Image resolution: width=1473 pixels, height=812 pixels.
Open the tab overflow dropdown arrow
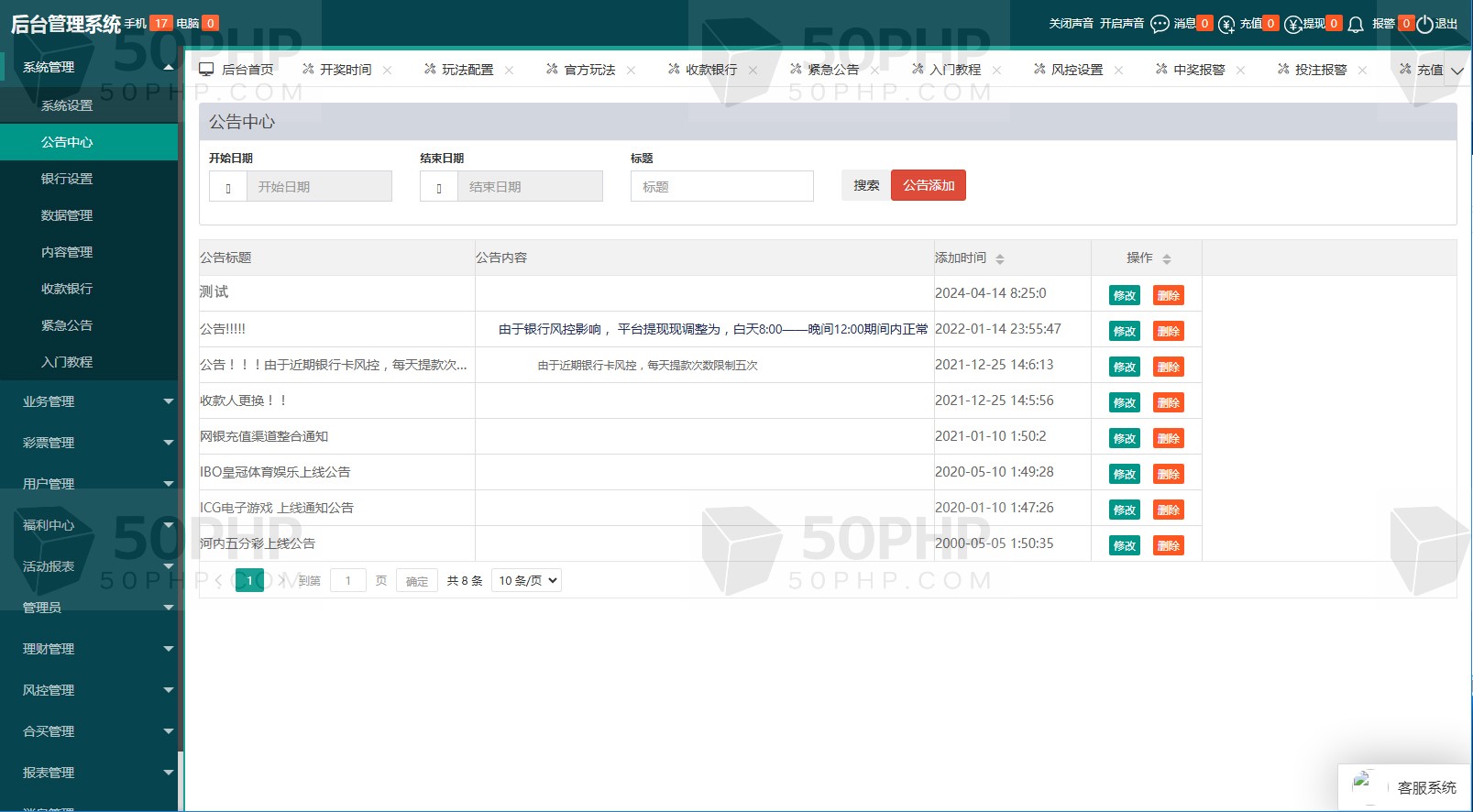click(1457, 71)
